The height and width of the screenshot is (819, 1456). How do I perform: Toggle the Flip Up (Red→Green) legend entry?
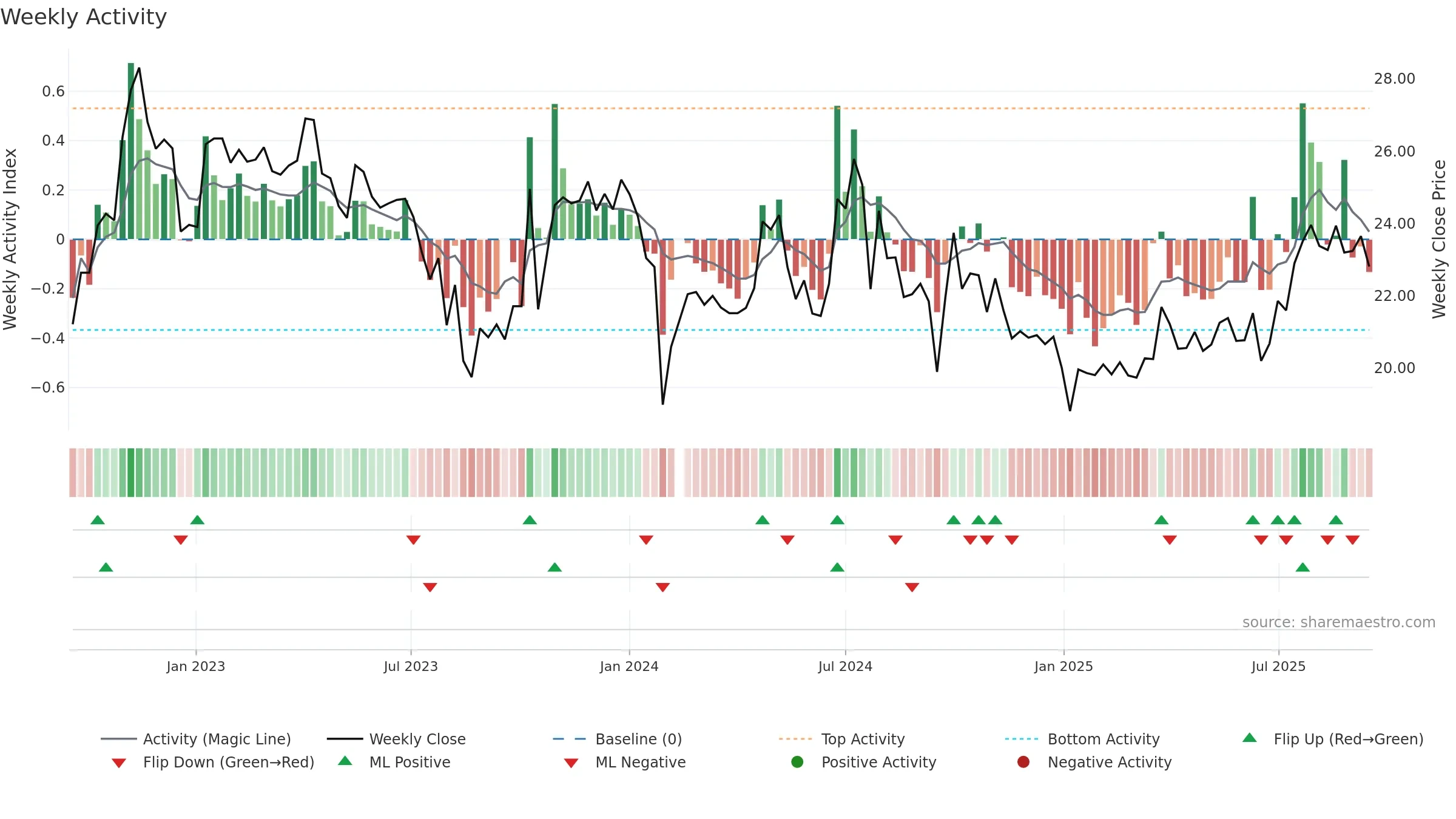pos(1333,739)
